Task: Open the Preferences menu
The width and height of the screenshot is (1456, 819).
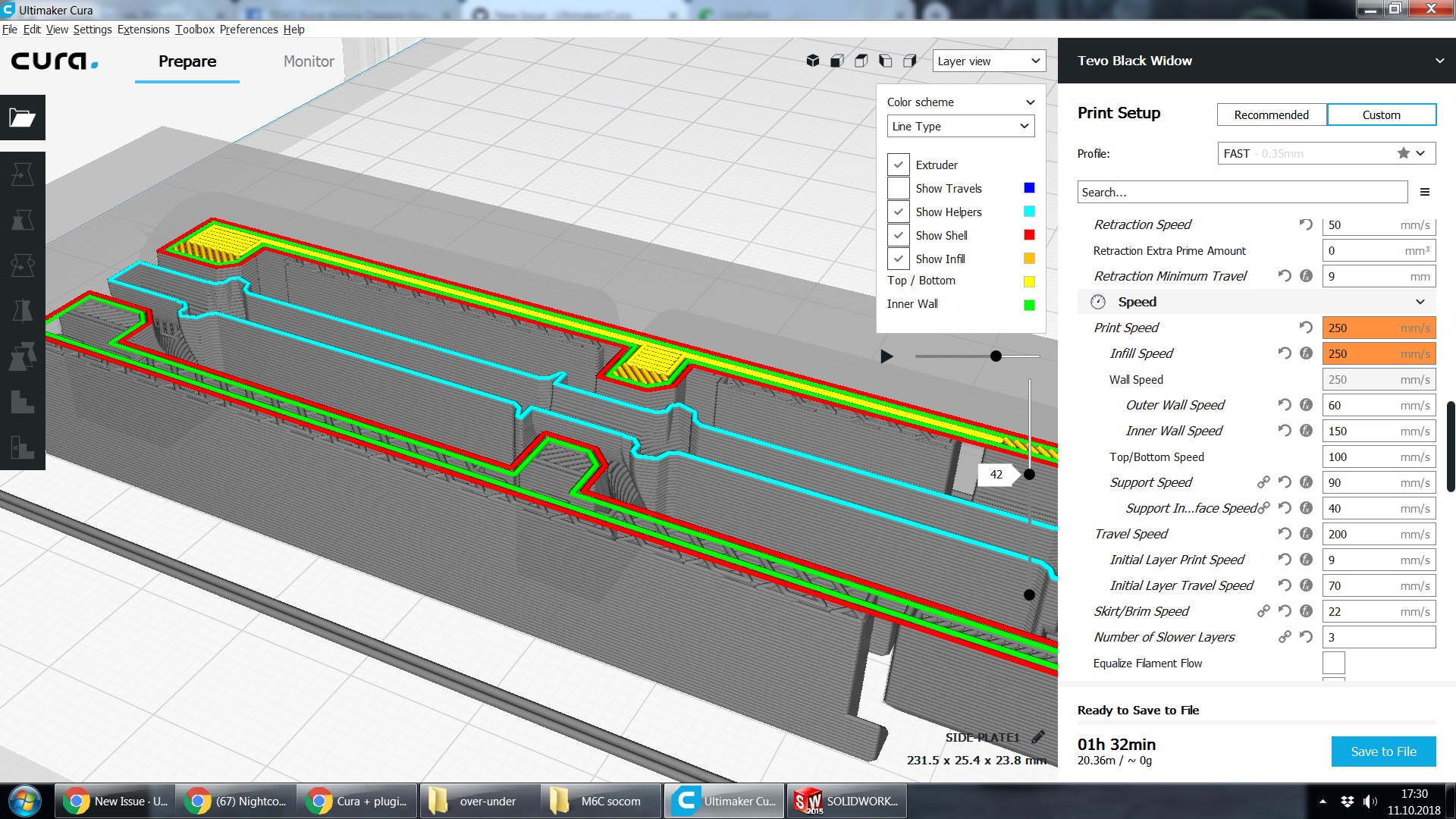Action: pos(249,30)
